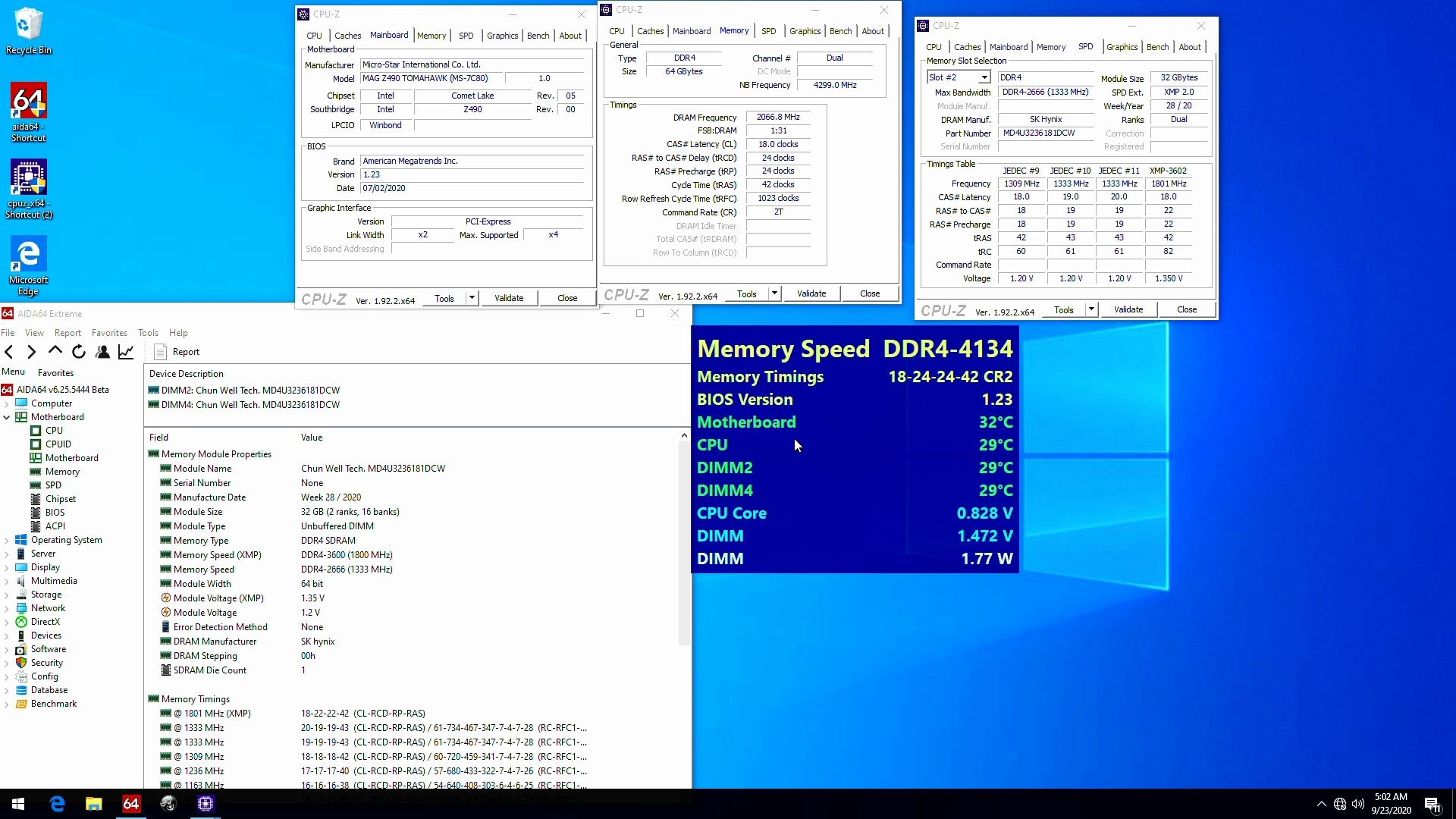Switch to Favorites tab in AIDA64 sidebar

click(55, 373)
